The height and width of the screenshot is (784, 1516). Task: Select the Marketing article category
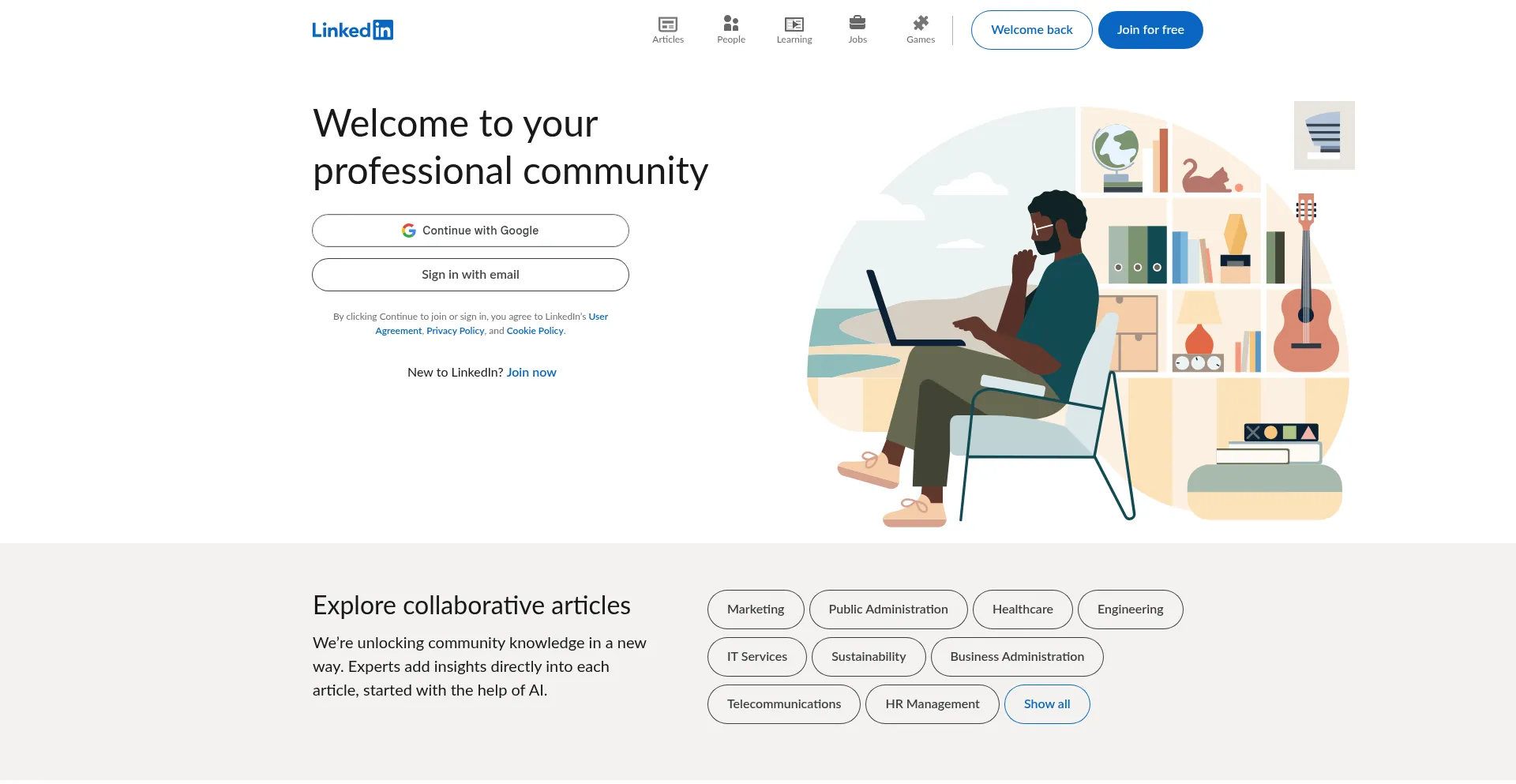(x=755, y=609)
